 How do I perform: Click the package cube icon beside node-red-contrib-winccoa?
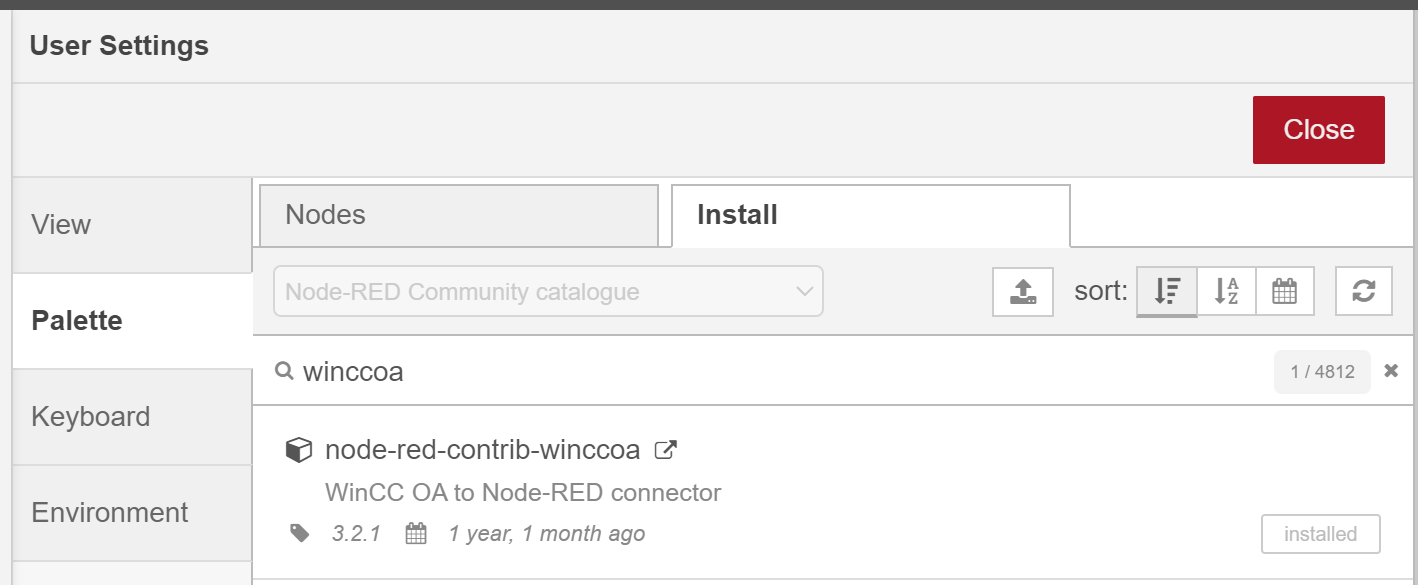pos(298,451)
